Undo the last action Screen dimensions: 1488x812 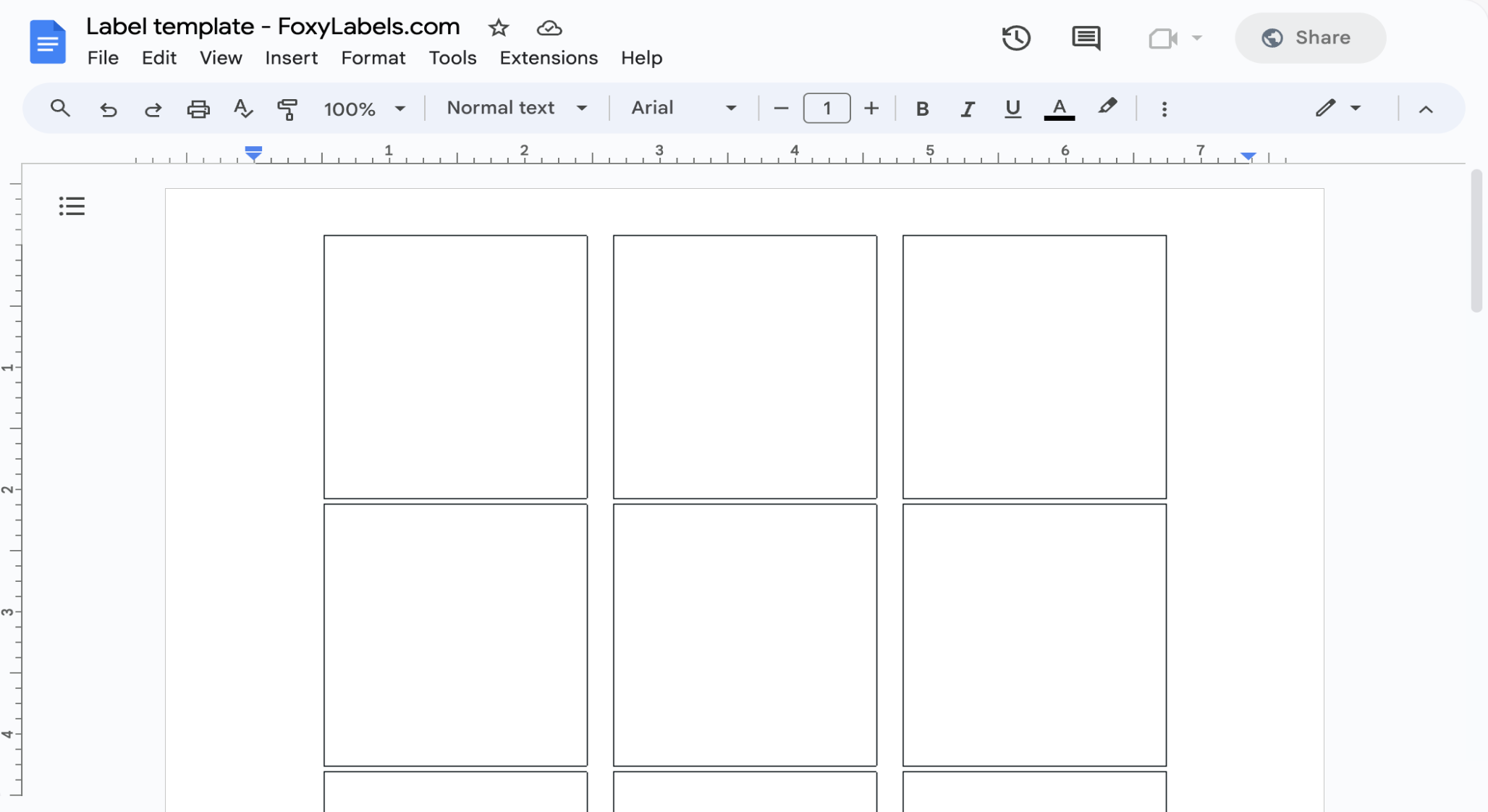click(107, 109)
